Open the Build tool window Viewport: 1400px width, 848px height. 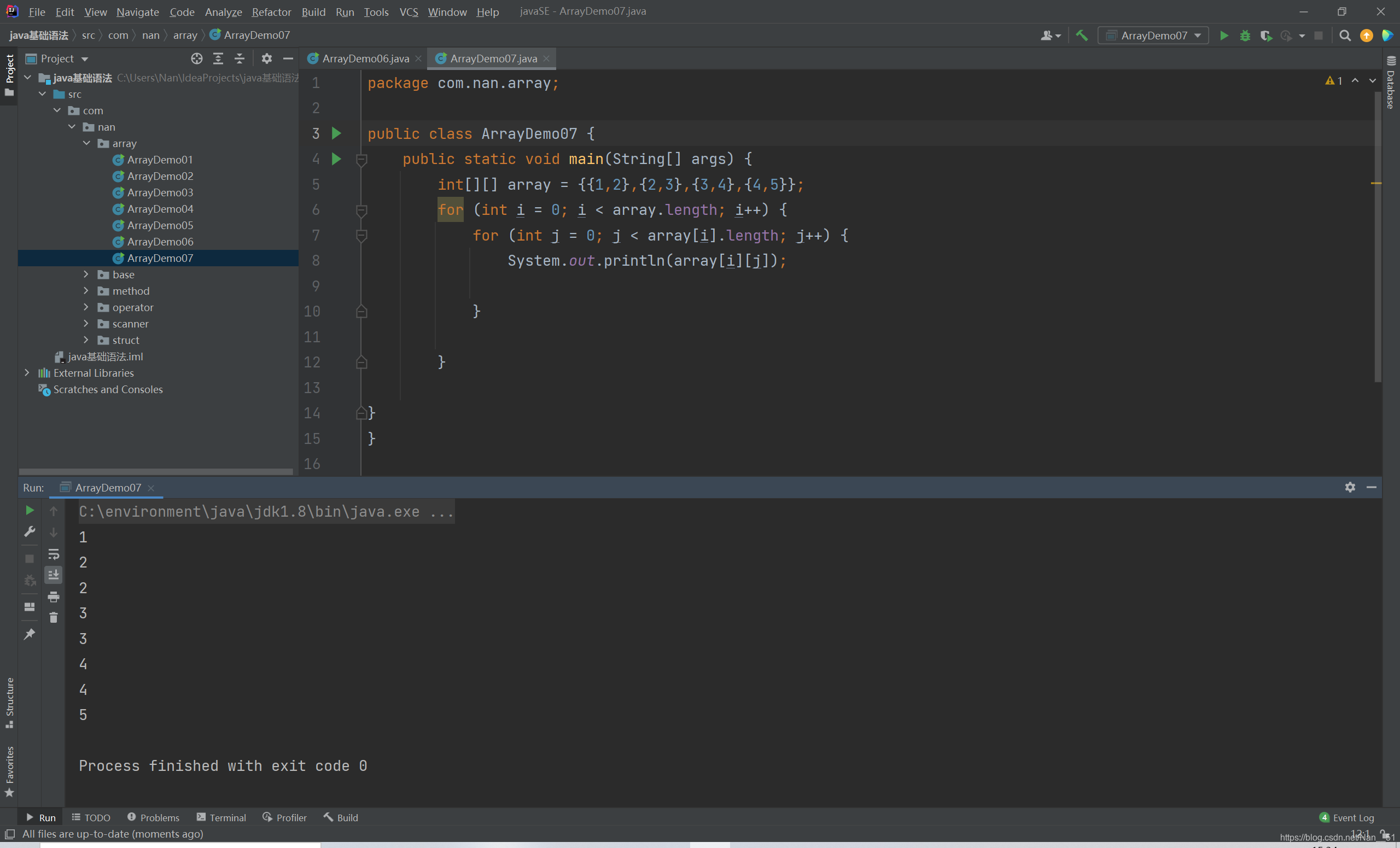[341, 817]
